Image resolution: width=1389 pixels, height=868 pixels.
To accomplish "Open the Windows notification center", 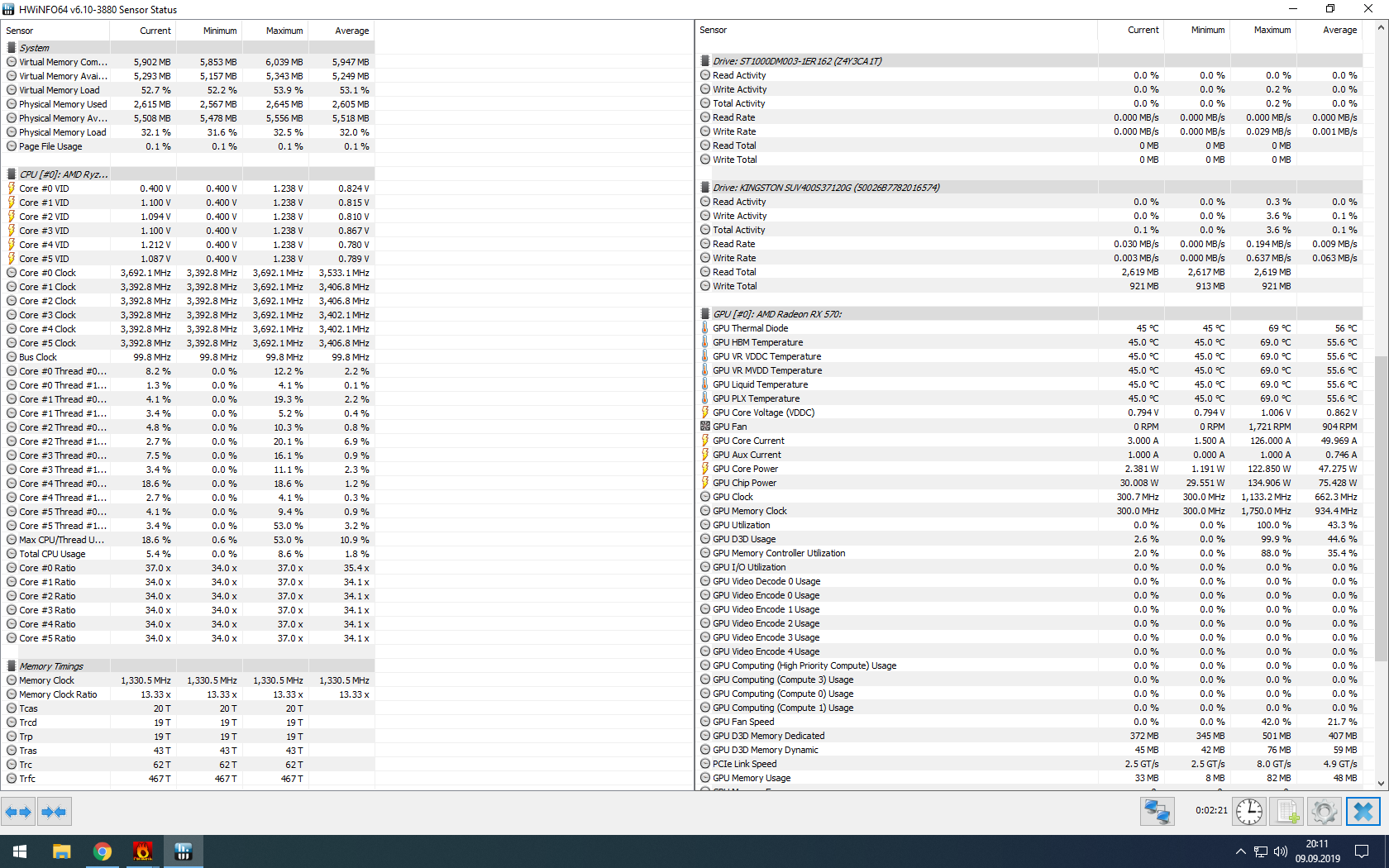I will click(1362, 851).
